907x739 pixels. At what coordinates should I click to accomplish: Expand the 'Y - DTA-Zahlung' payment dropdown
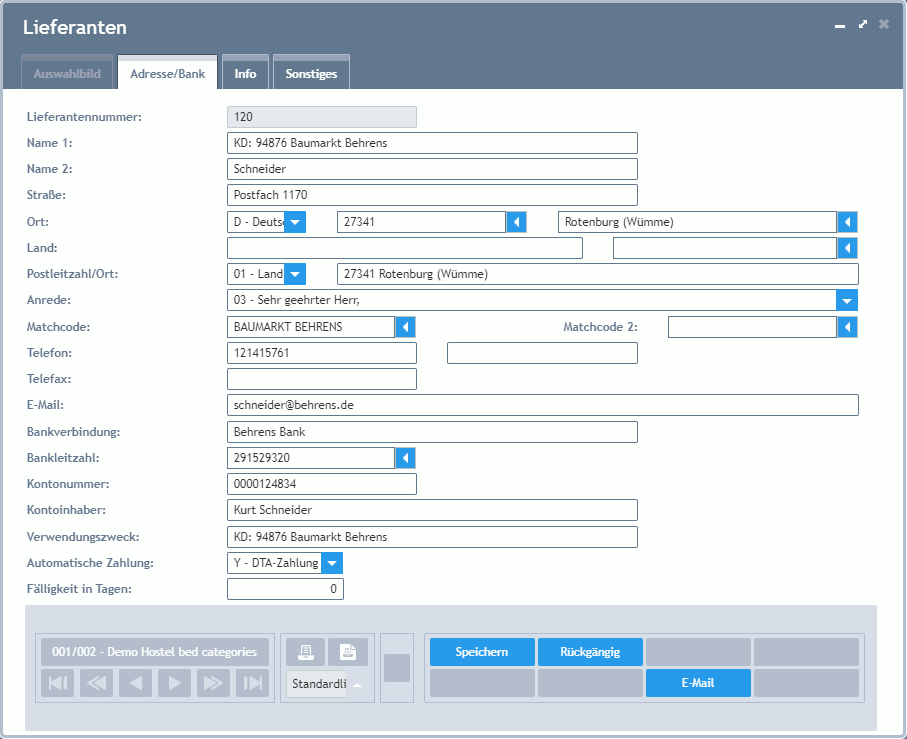point(332,563)
